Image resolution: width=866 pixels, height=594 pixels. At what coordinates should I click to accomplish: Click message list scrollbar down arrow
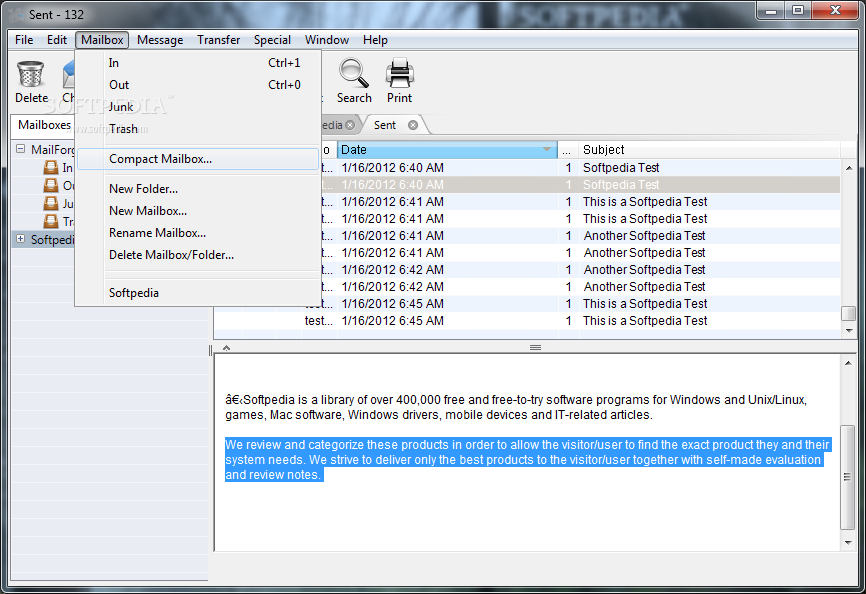pyautogui.click(x=849, y=331)
